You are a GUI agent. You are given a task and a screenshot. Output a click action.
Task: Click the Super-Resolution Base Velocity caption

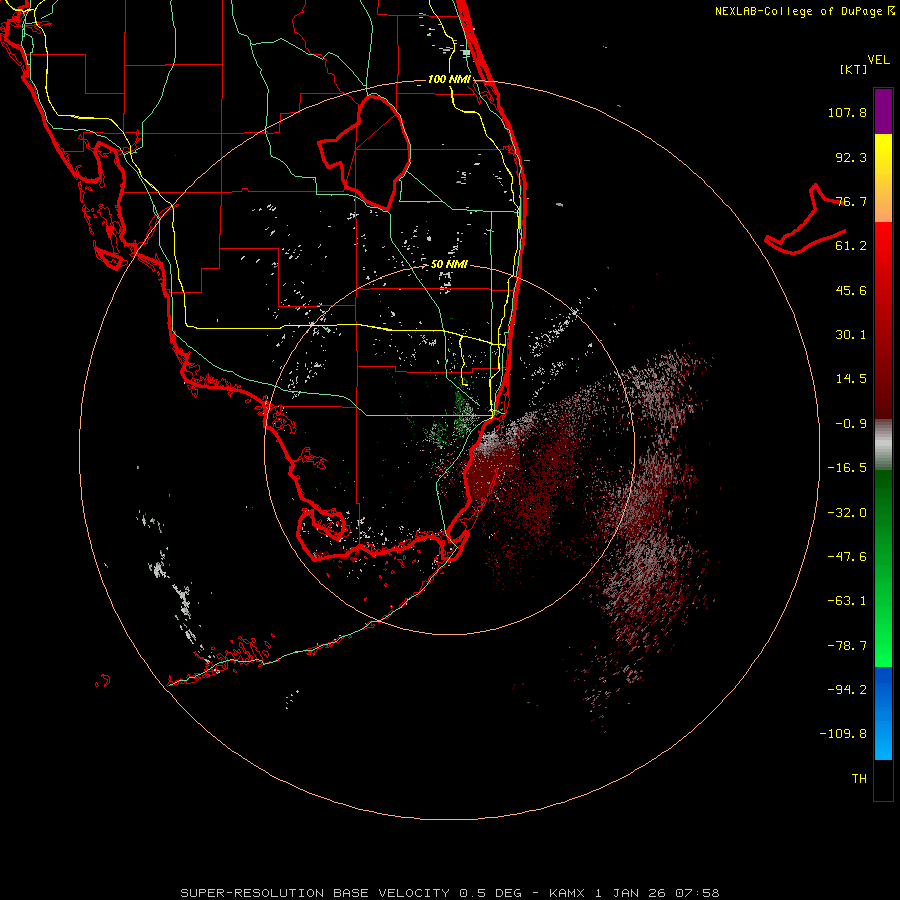coord(449,893)
